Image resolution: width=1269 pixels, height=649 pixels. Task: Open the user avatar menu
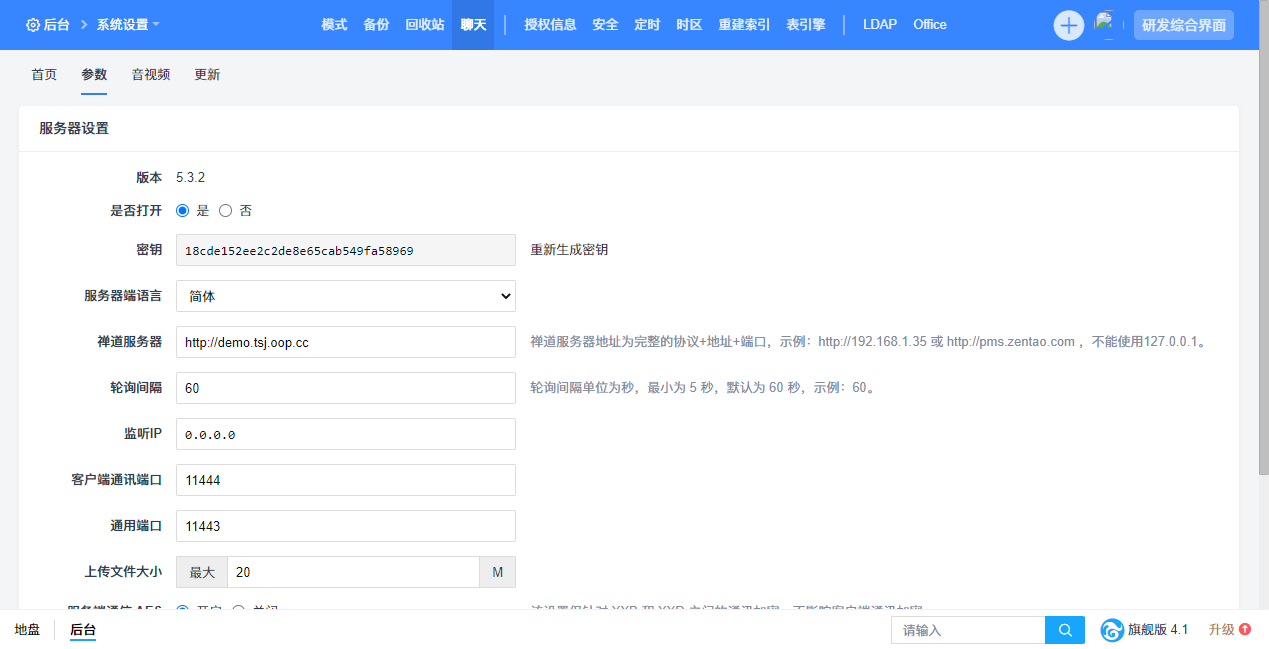[1105, 25]
